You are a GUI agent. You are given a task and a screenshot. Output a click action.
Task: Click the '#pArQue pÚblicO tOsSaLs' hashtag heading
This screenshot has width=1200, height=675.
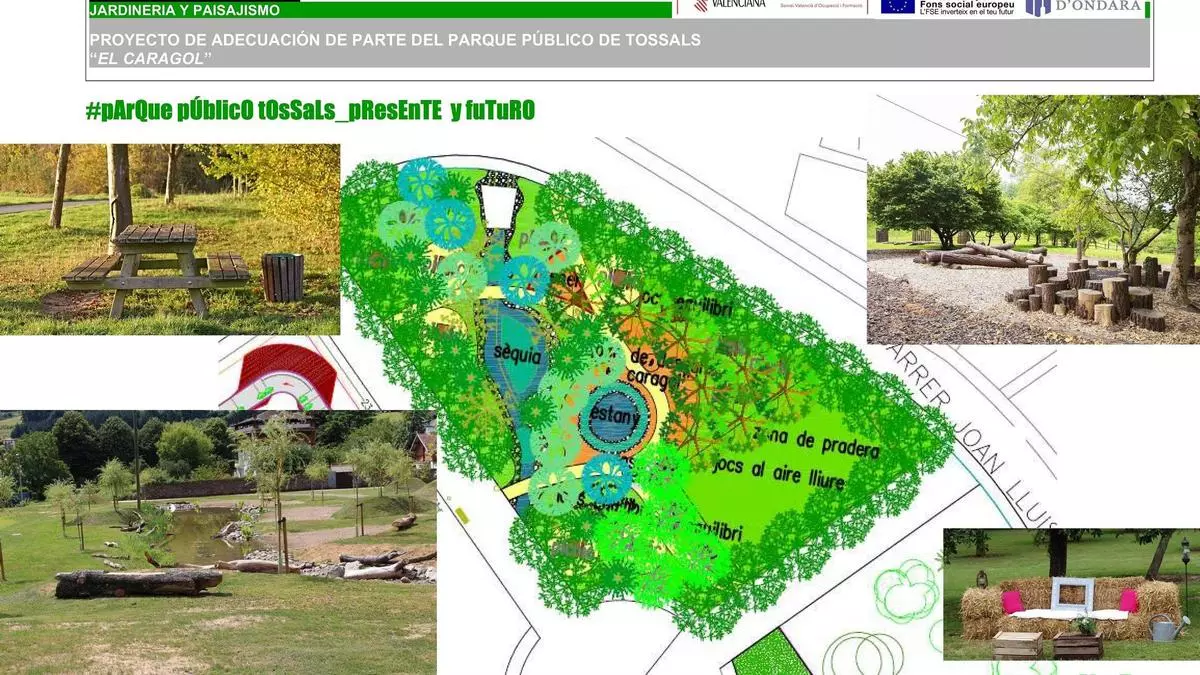pyautogui.click(x=311, y=111)
